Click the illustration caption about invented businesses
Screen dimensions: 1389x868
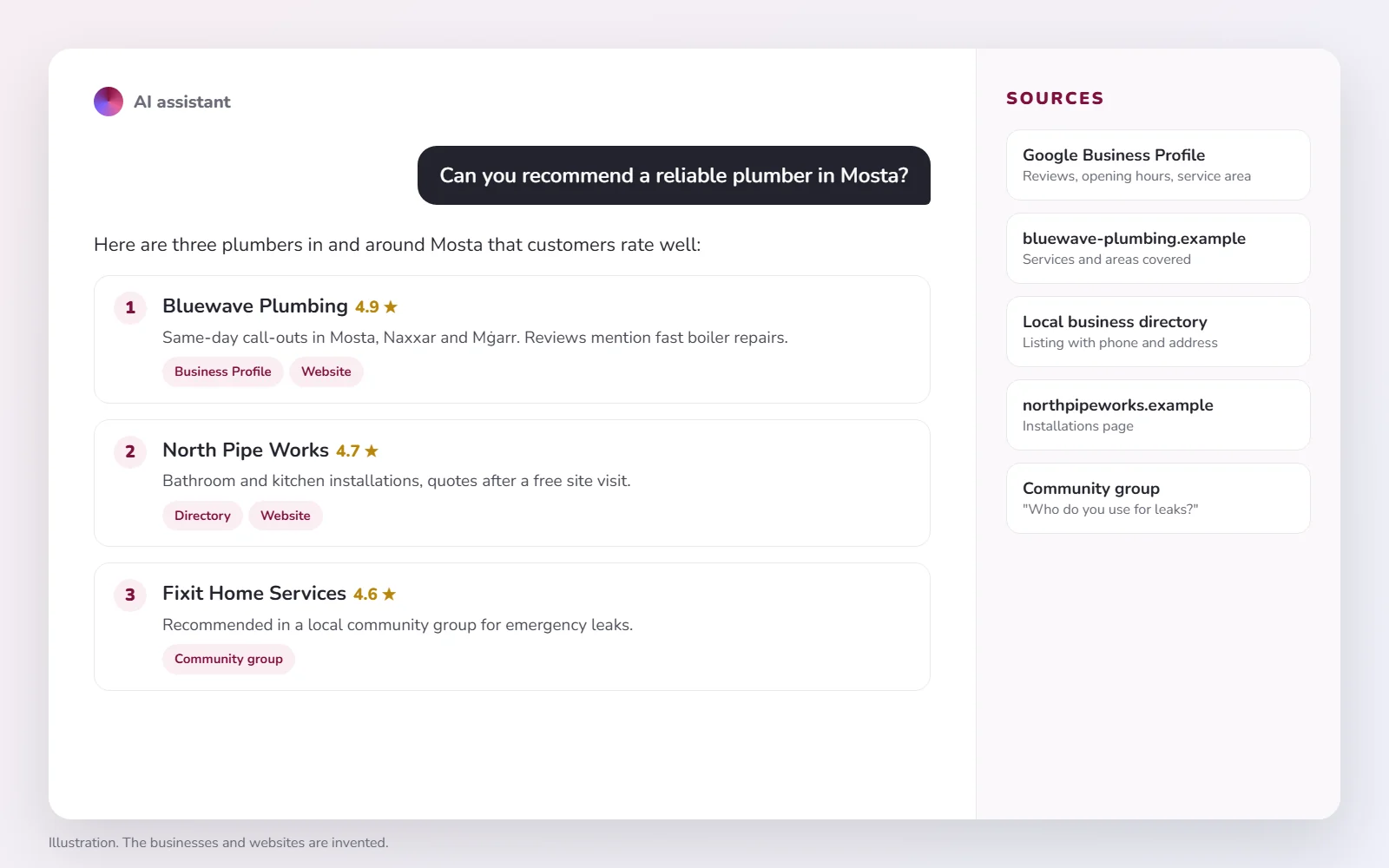219,843
